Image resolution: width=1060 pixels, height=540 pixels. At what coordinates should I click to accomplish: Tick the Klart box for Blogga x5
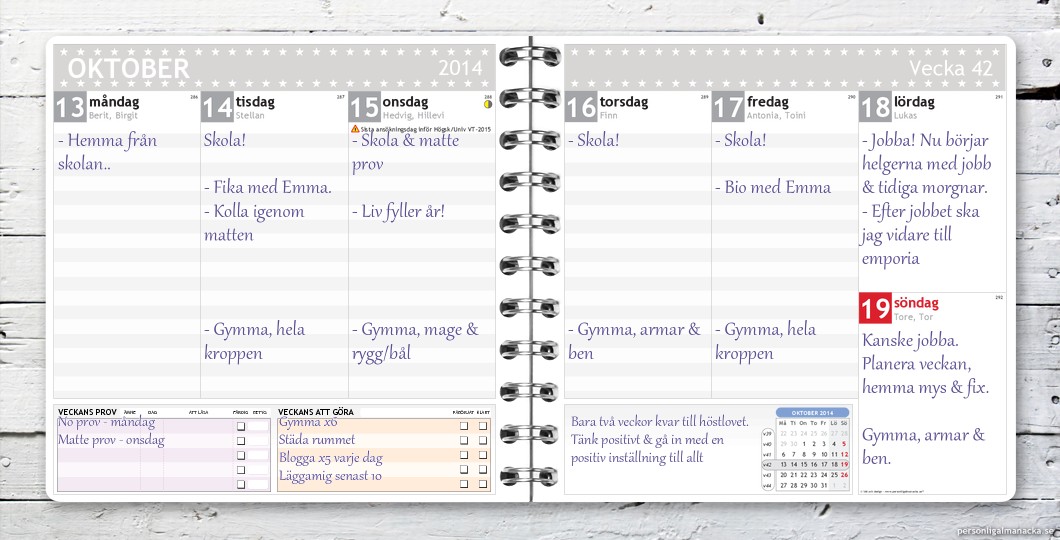(x=483, y=457)
